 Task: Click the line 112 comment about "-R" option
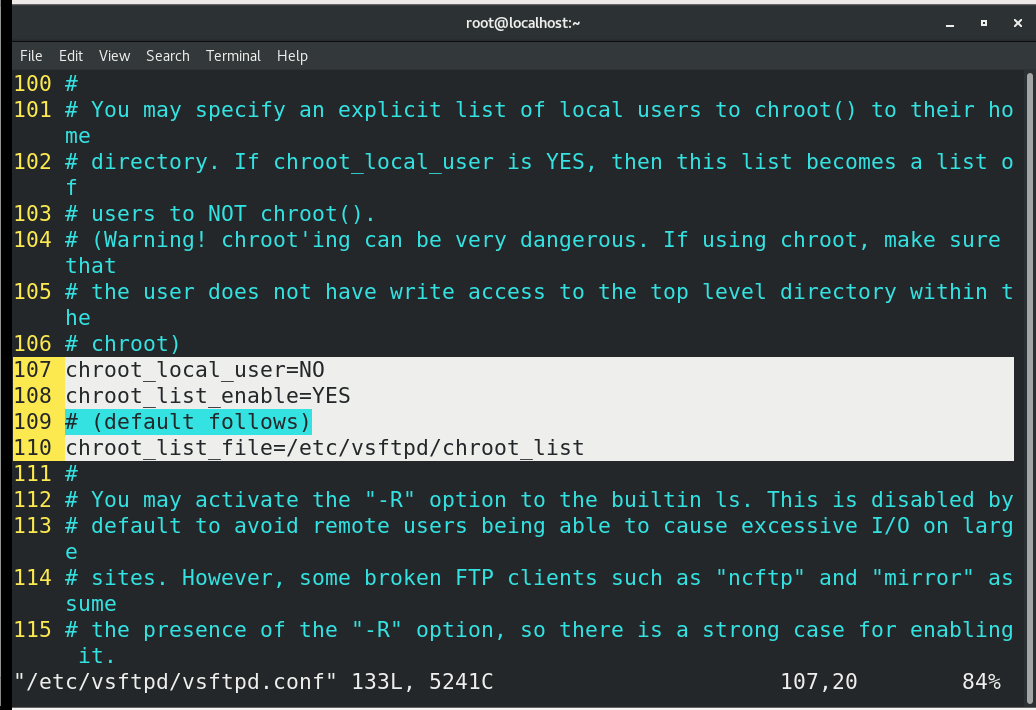(539, 500)
